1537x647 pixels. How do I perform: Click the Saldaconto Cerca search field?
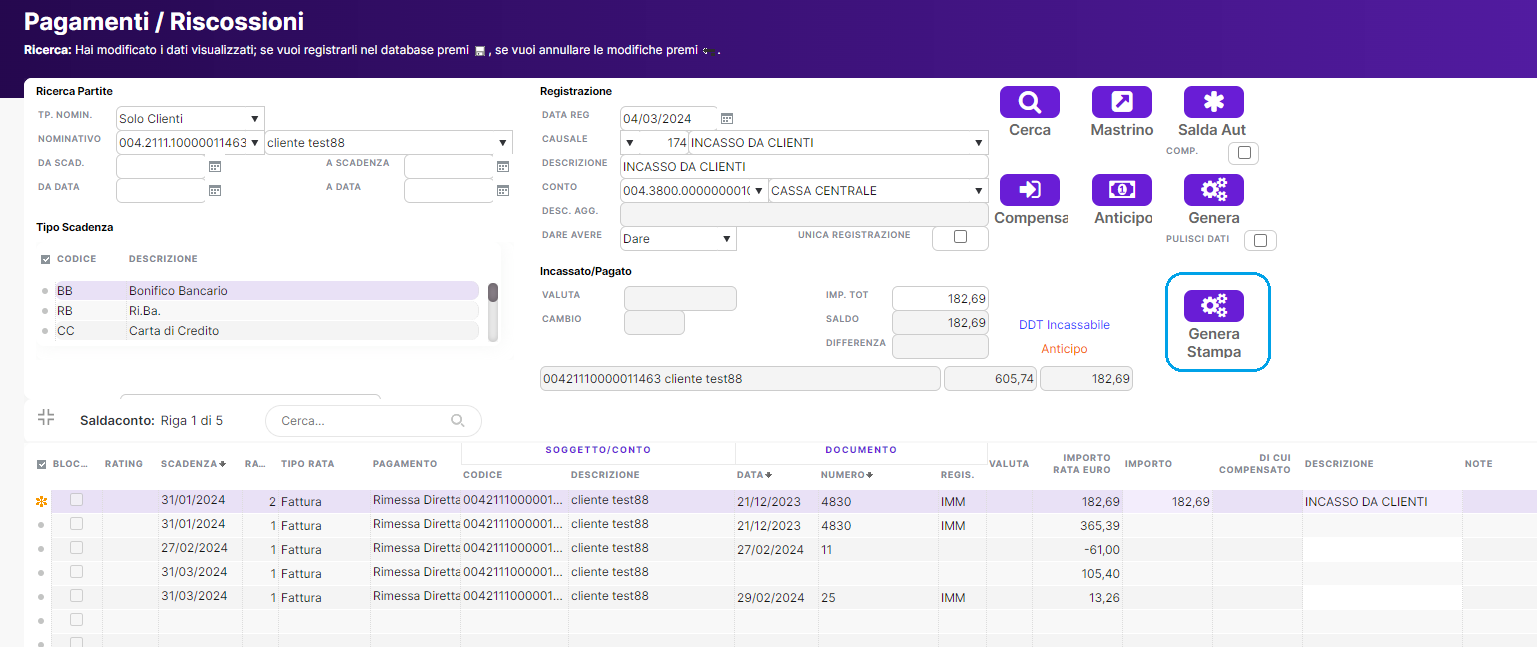[x=362, y=421]
